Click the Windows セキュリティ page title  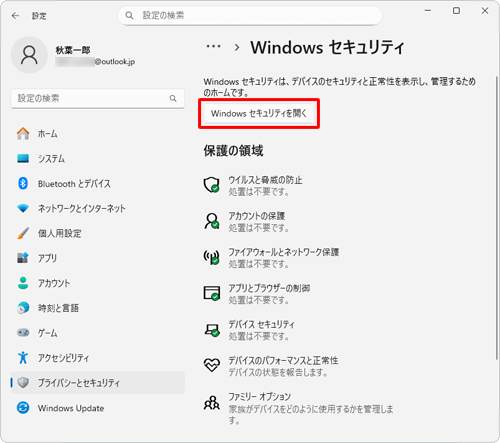[327, 47]
